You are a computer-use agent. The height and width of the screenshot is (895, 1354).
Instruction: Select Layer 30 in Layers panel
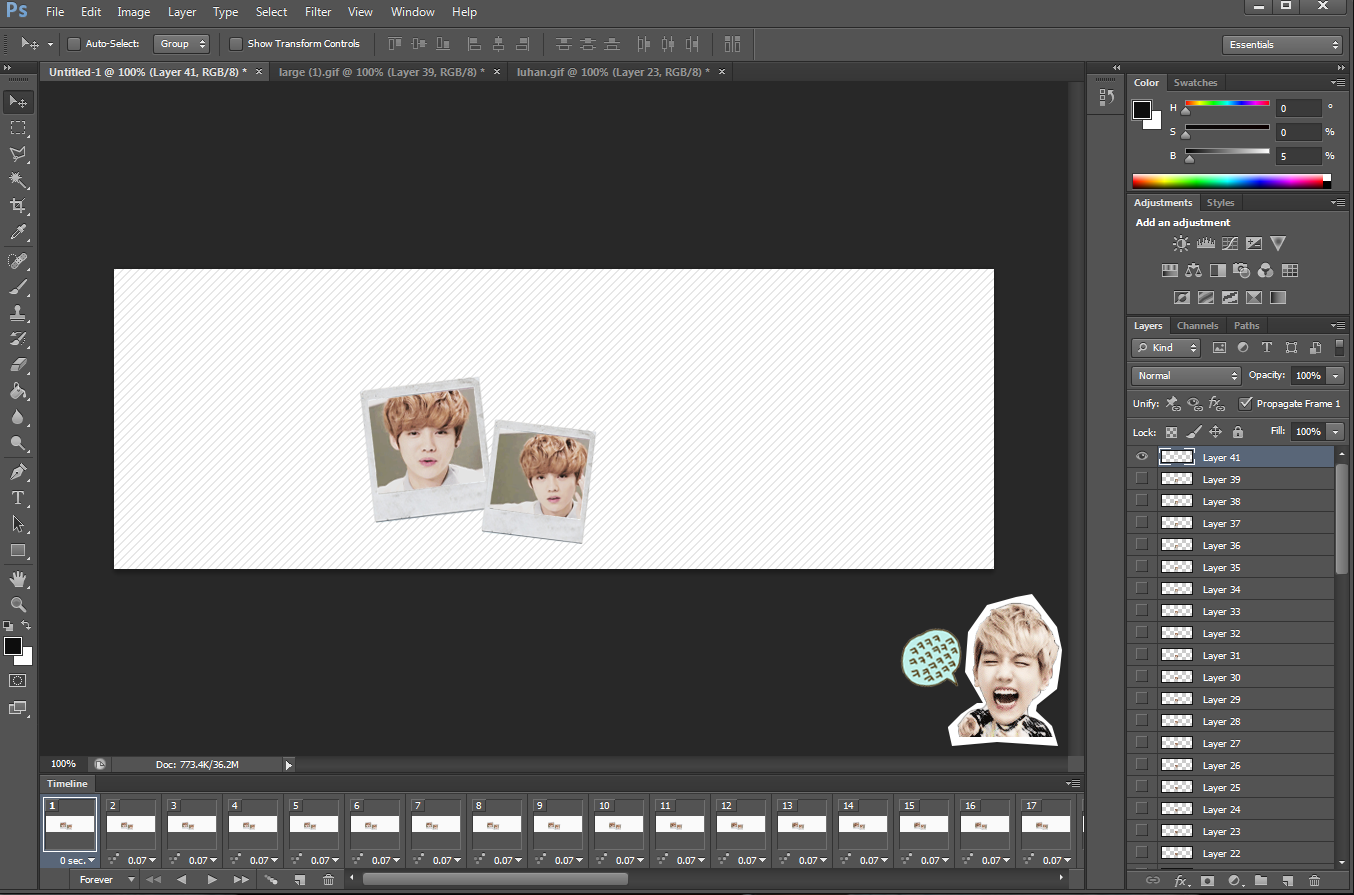[x=1230, y=677]
